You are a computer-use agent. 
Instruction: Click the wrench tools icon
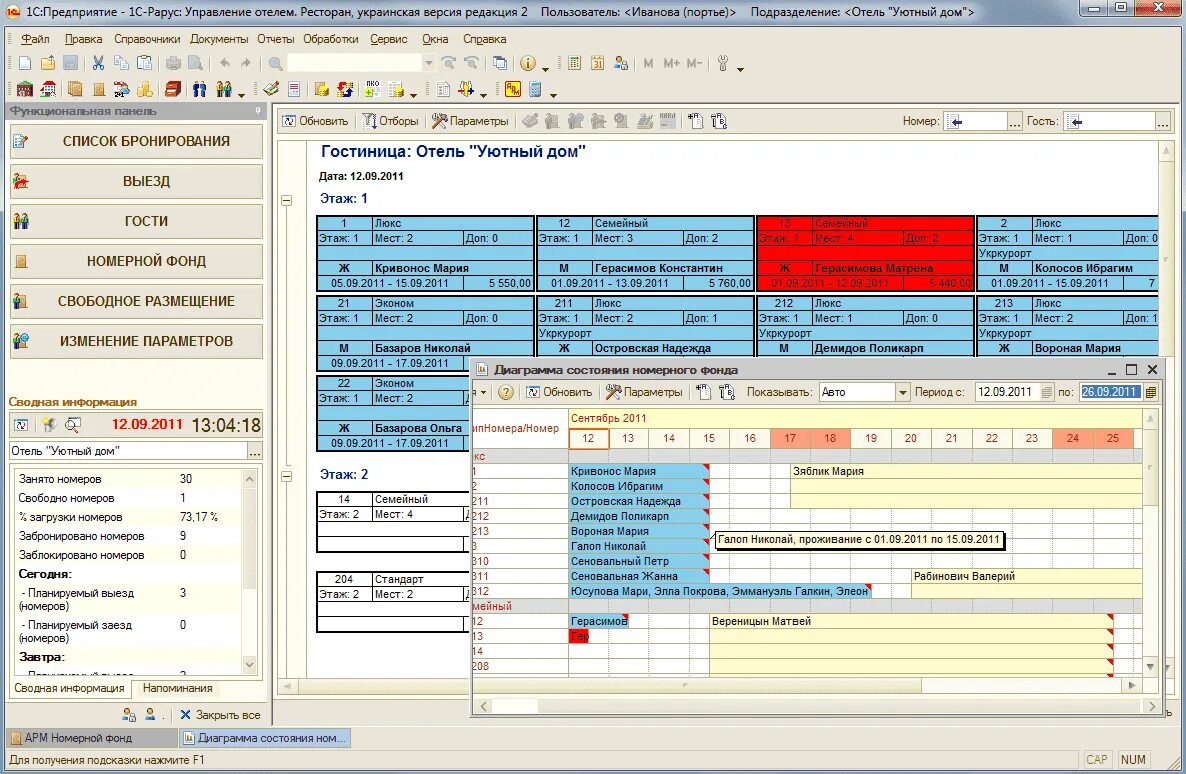click(x=723, y=64)
